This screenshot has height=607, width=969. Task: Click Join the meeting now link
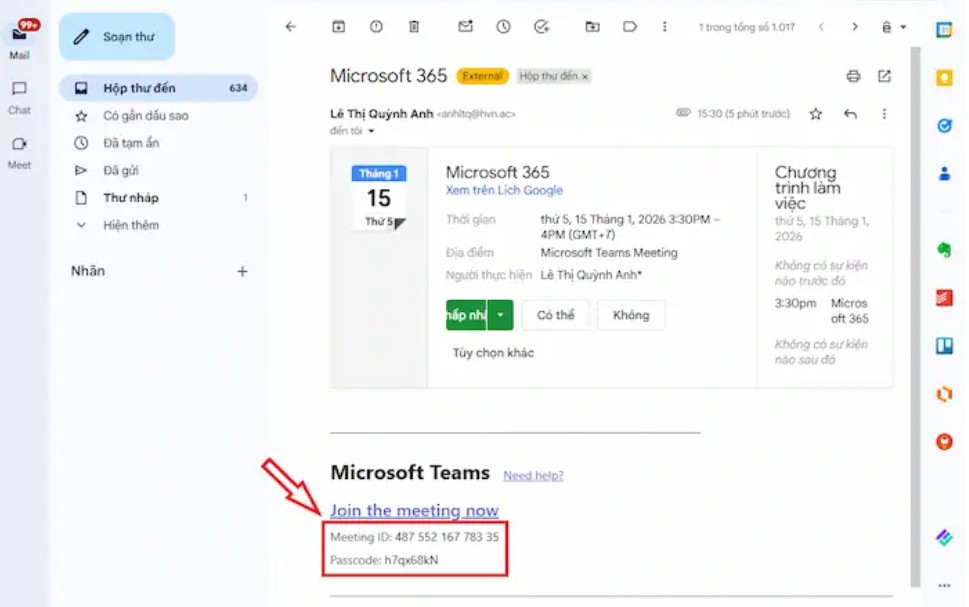[x=414, y=510]
